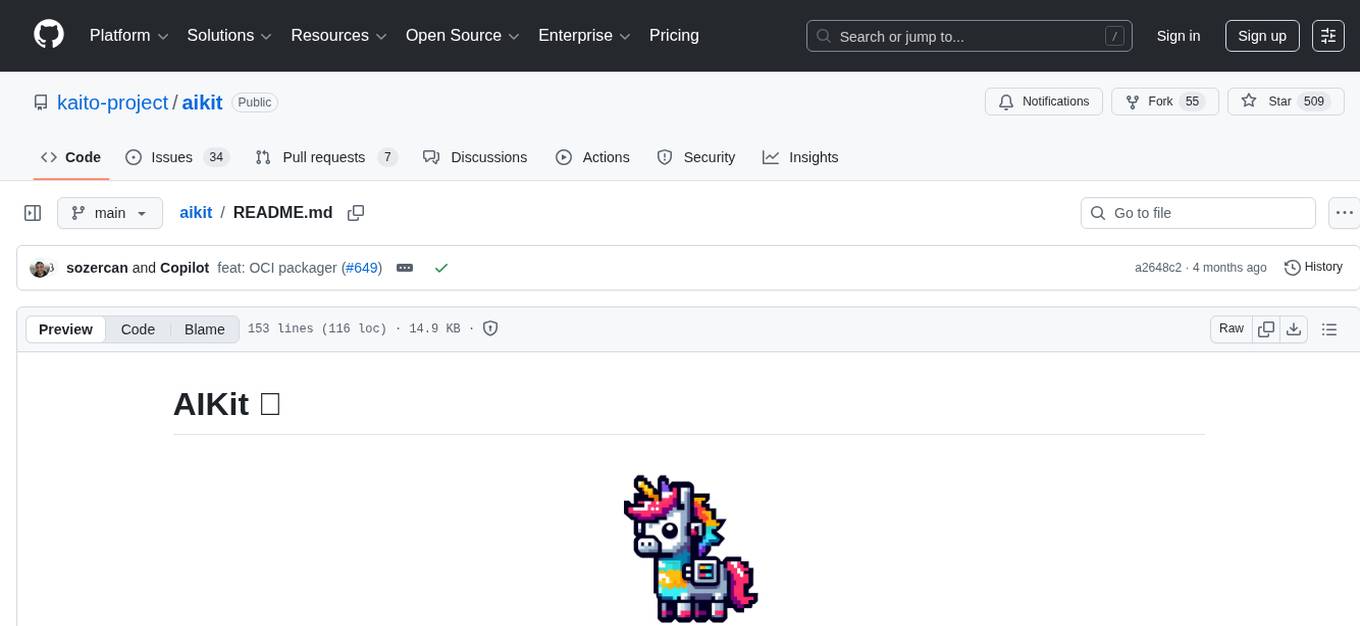Open the notifications bell icon
Image resolution: width=1360 pixels, height=626 pixels.
[x=1005, y=101]
